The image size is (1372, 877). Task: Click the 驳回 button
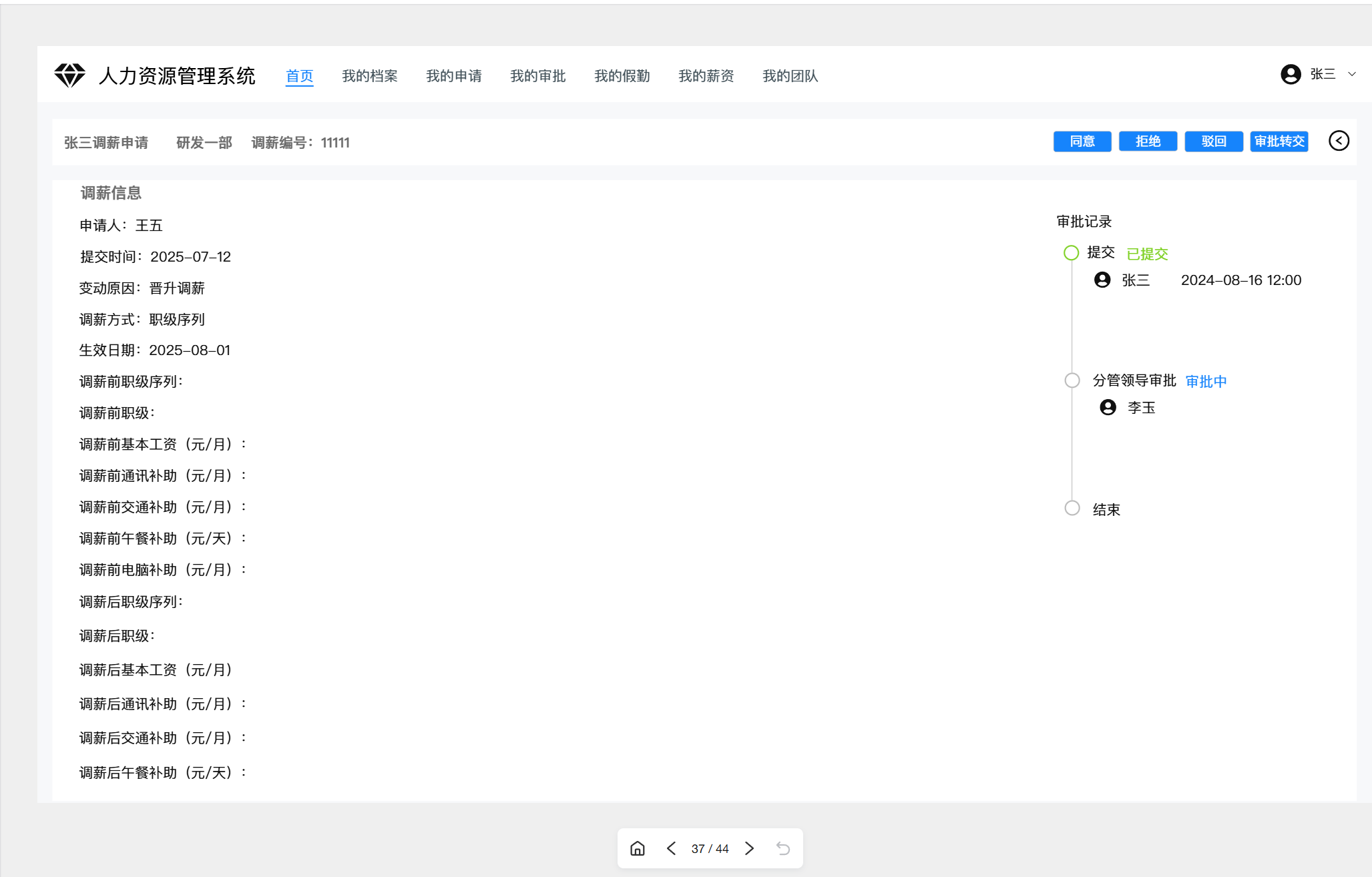[1213, 141]
